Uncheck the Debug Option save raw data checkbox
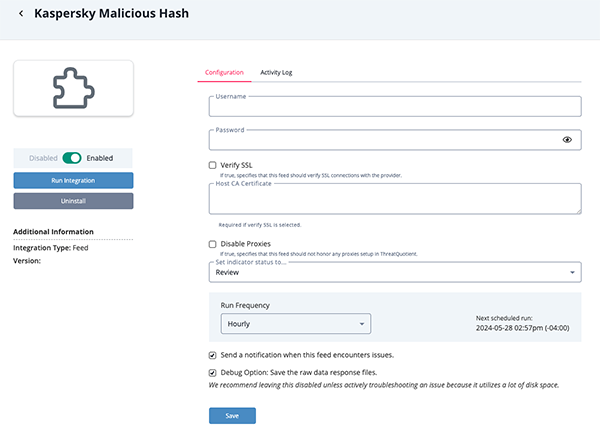This screenshot has height=429, width=600. [x=212, y=373]
